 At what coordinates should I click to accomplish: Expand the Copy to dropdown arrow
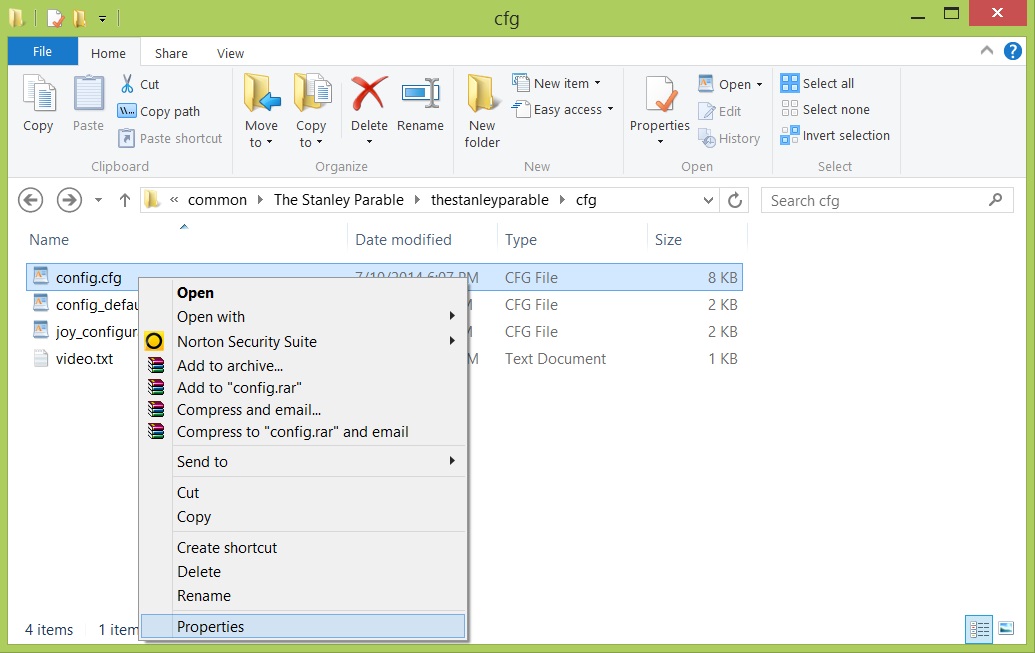319,143
